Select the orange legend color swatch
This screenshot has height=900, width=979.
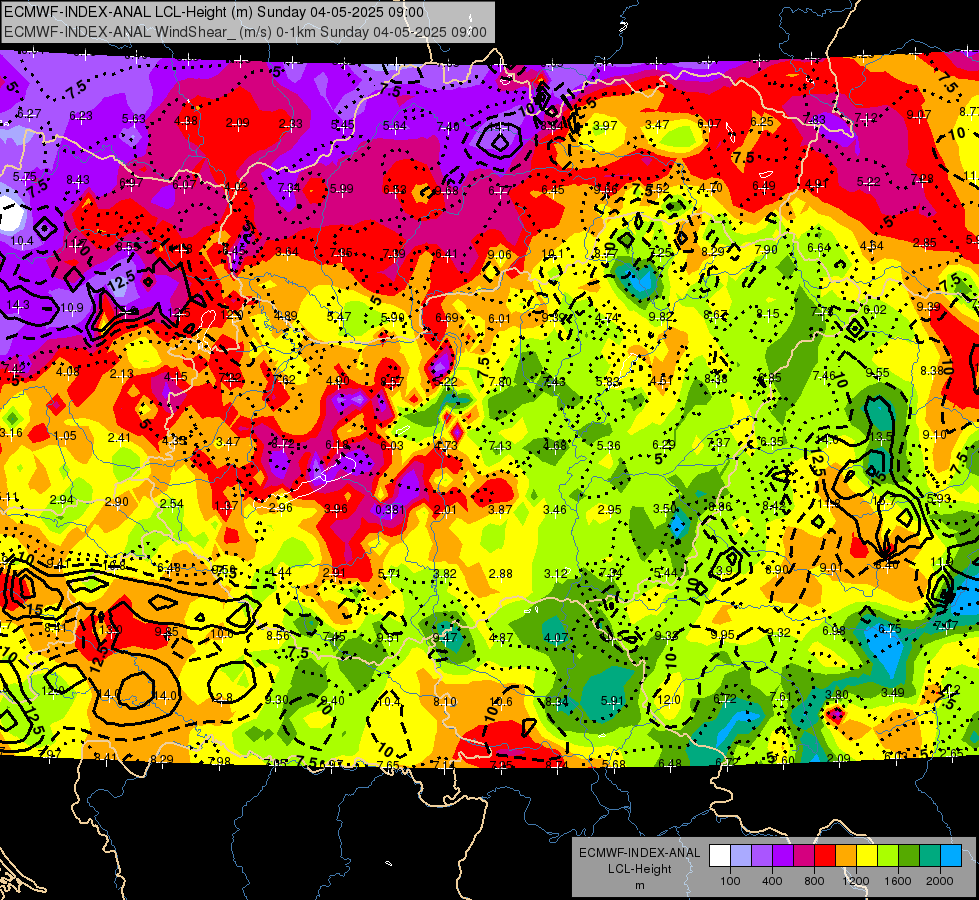coord(847,856)
